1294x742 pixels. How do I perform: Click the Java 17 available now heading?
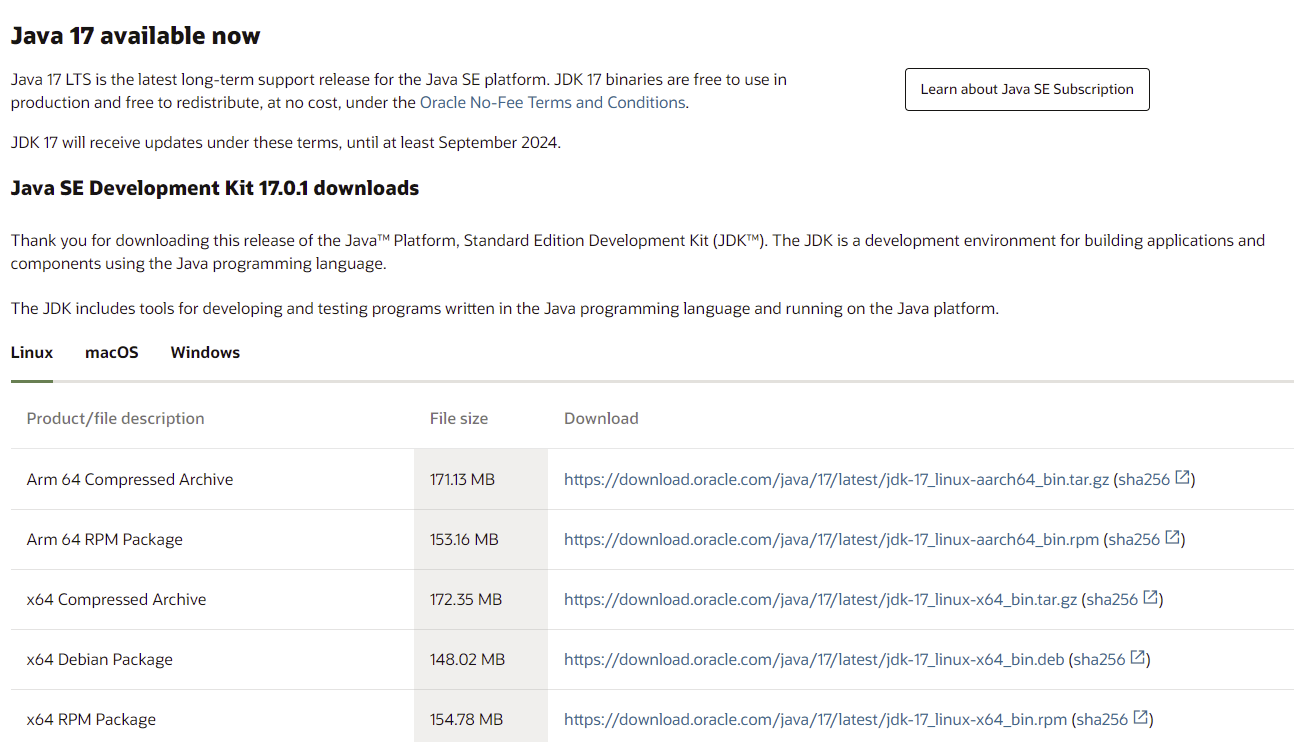[x=136, y=36]
